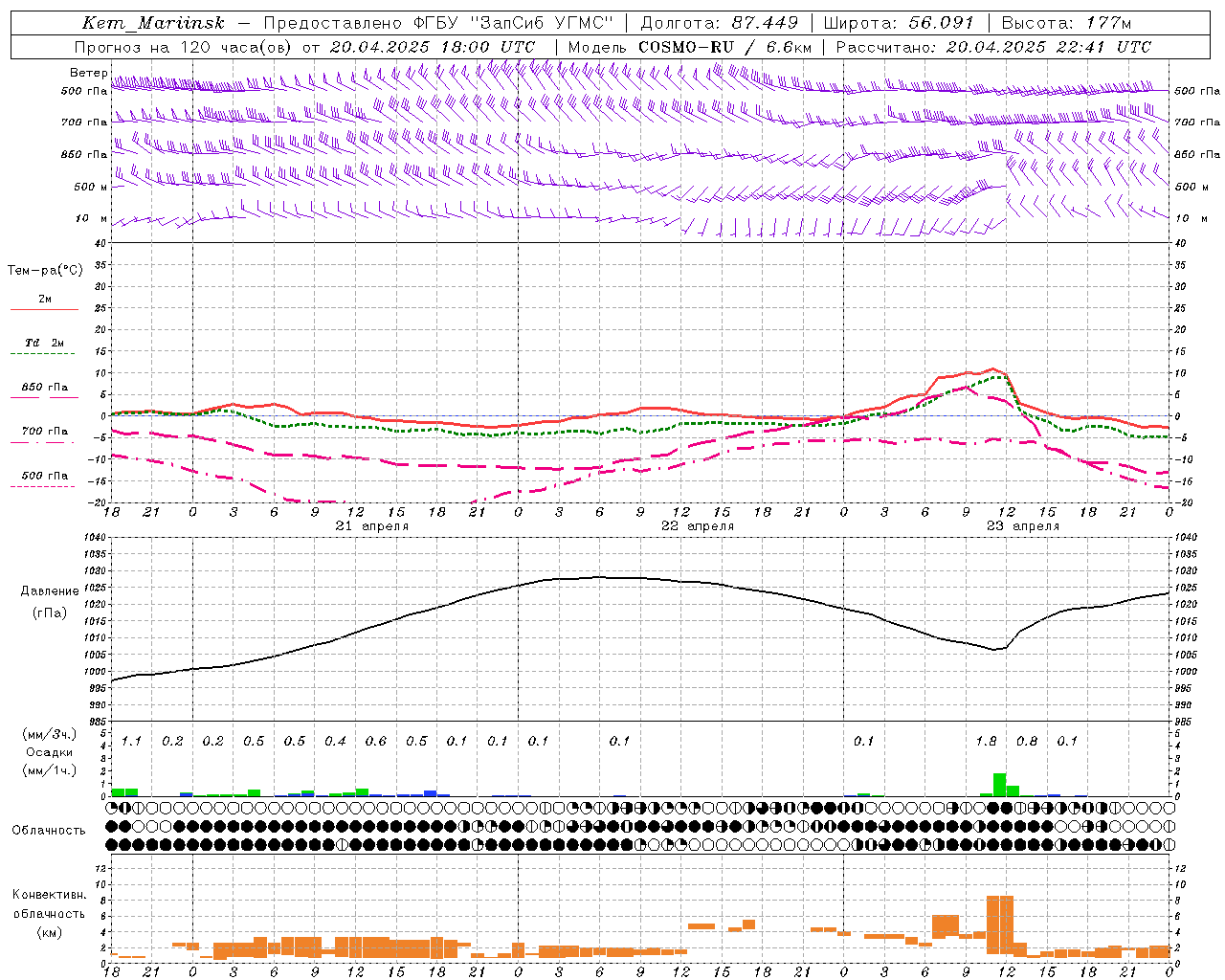Click the solid red 2м legend line sample
The height and width of the screenshot is (980, 1225).
(x=44, y=310)
